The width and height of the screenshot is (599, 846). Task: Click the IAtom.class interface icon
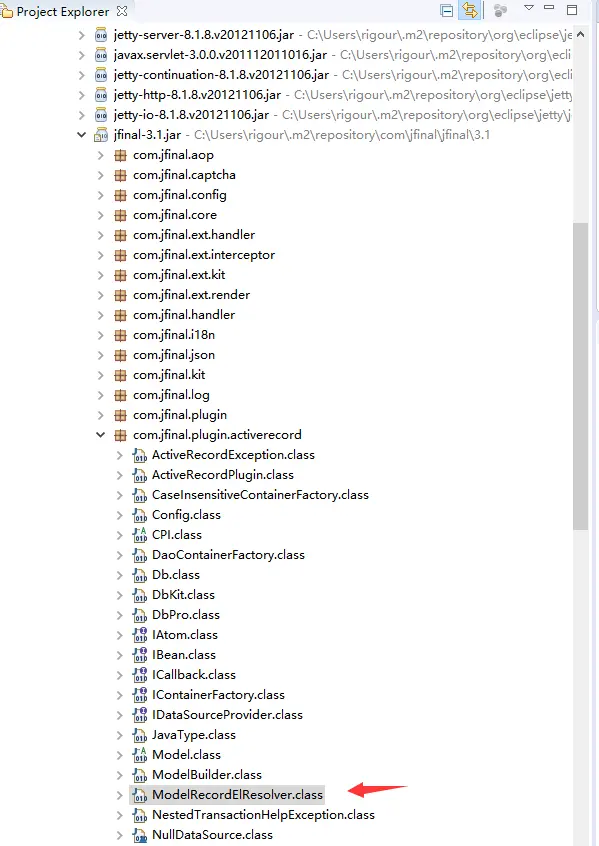pos(140,635)
